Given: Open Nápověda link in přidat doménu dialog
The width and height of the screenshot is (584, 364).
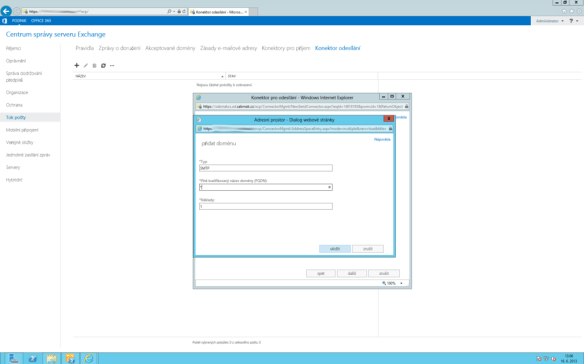Looking at the screenshot, I should tap(382, 139).
